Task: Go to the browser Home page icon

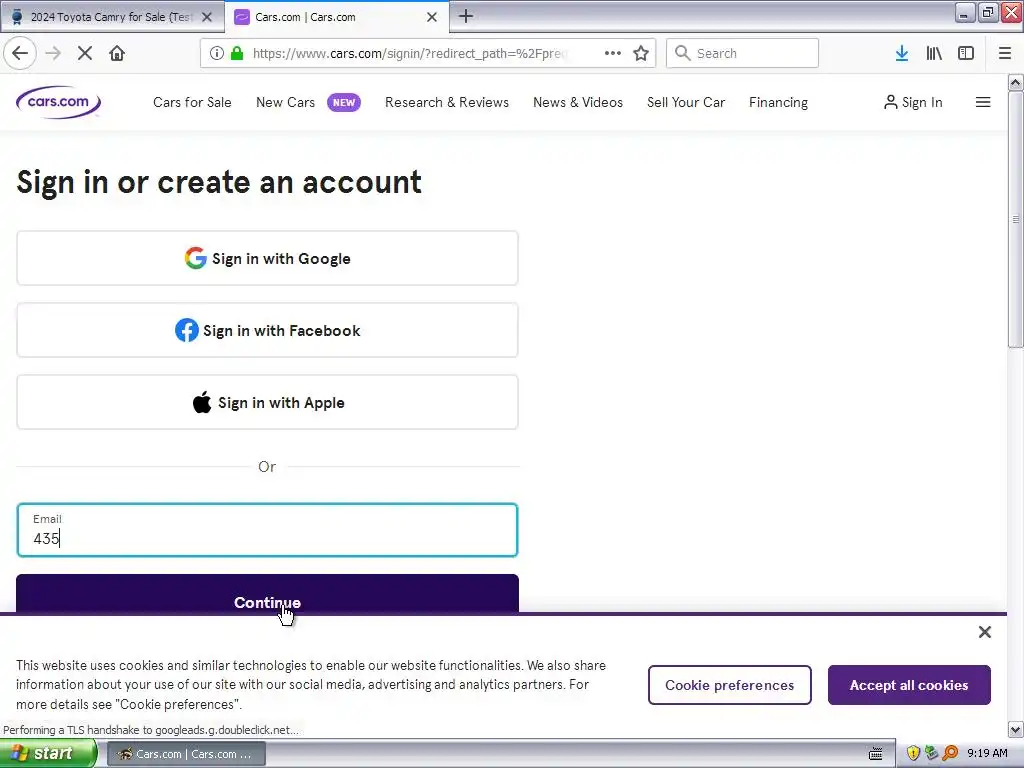Action: pos(117,53)
